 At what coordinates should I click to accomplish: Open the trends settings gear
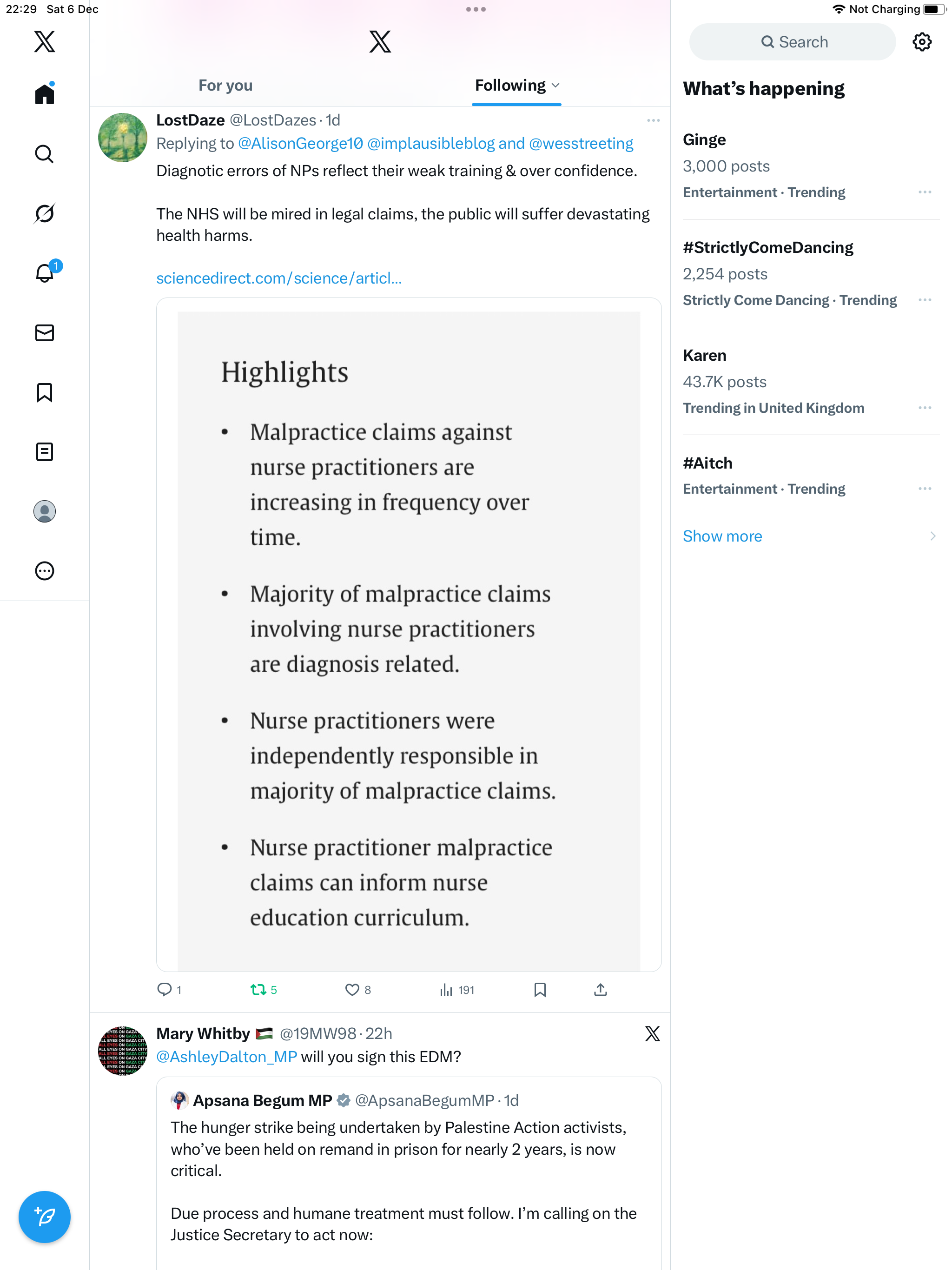922,42
